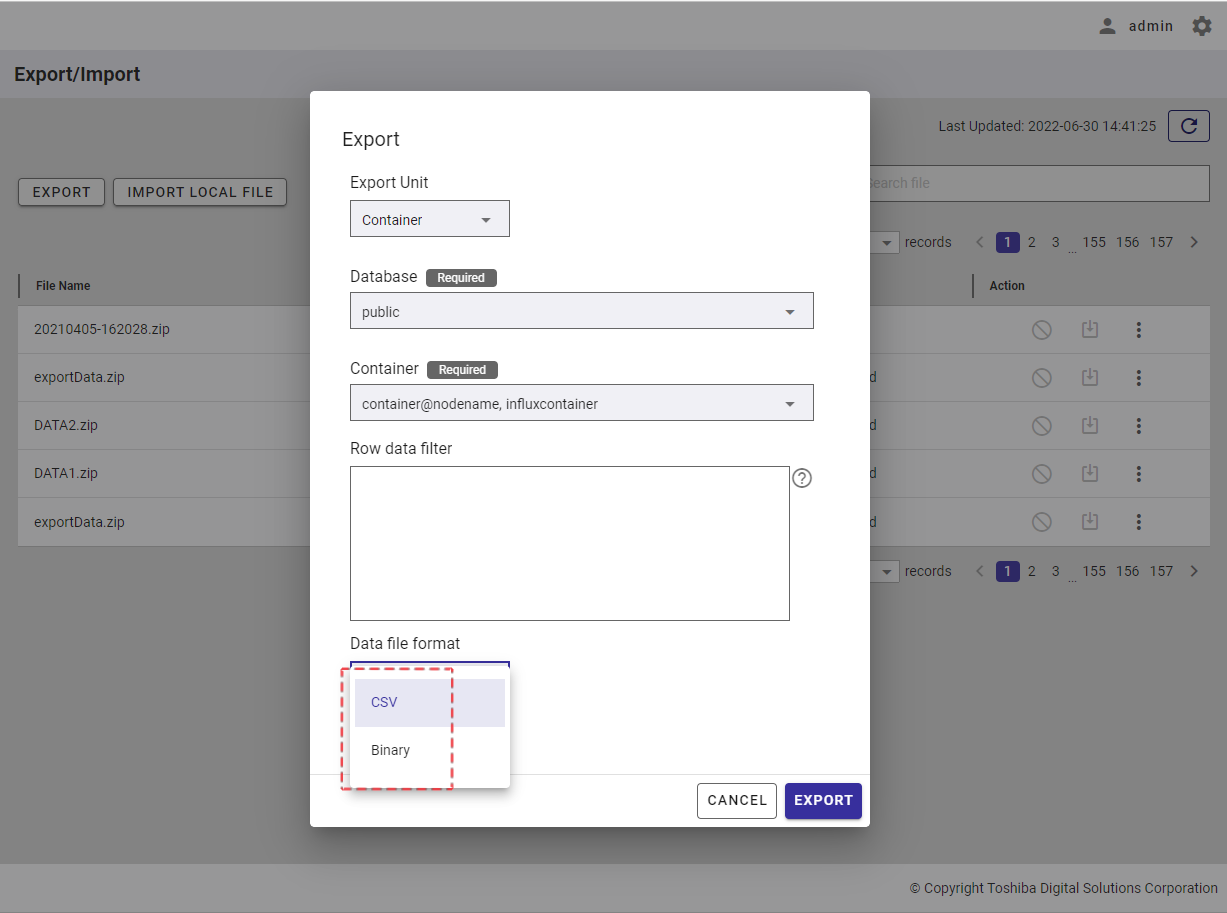Click the admin user profile icon
This screenshot has width=1227, height=913.
pyautogui.click(x=1107, y=26)
